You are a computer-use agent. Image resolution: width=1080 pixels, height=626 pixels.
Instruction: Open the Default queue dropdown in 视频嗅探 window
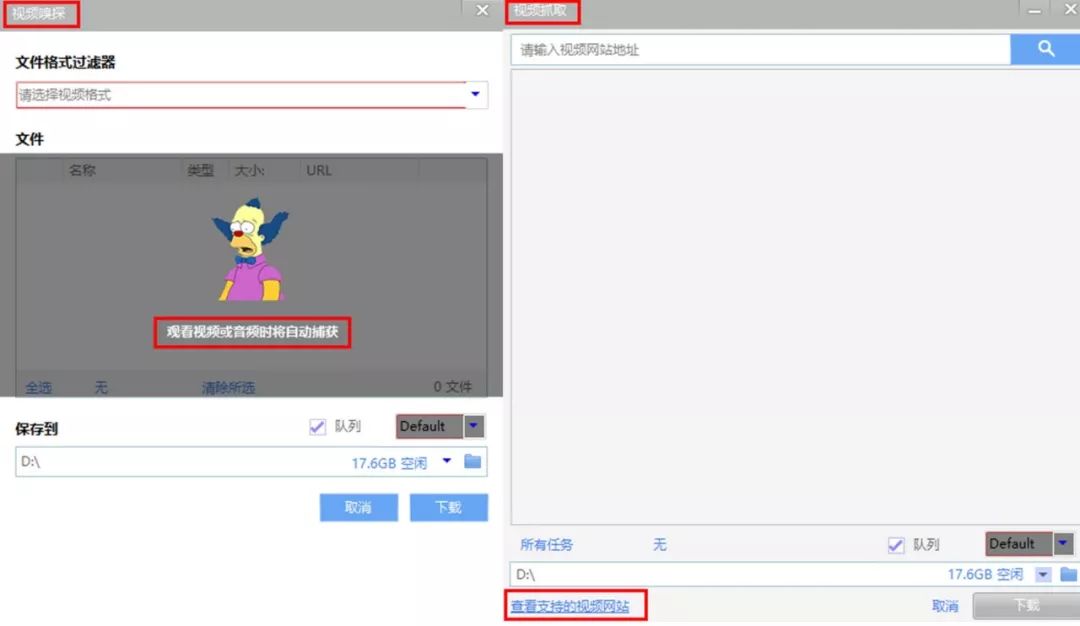coord(473,426)
